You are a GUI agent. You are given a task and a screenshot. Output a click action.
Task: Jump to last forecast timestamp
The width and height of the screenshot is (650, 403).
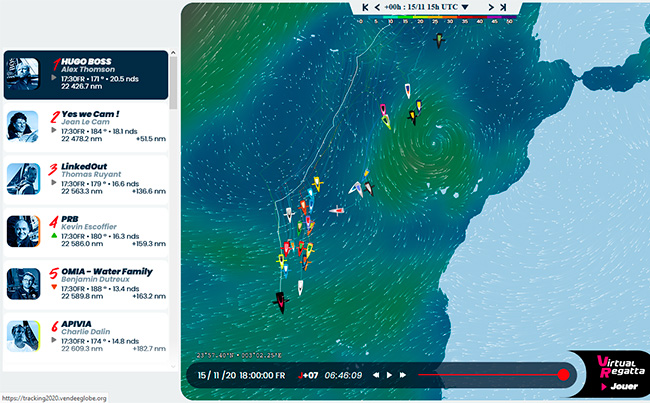click(503, 7)
